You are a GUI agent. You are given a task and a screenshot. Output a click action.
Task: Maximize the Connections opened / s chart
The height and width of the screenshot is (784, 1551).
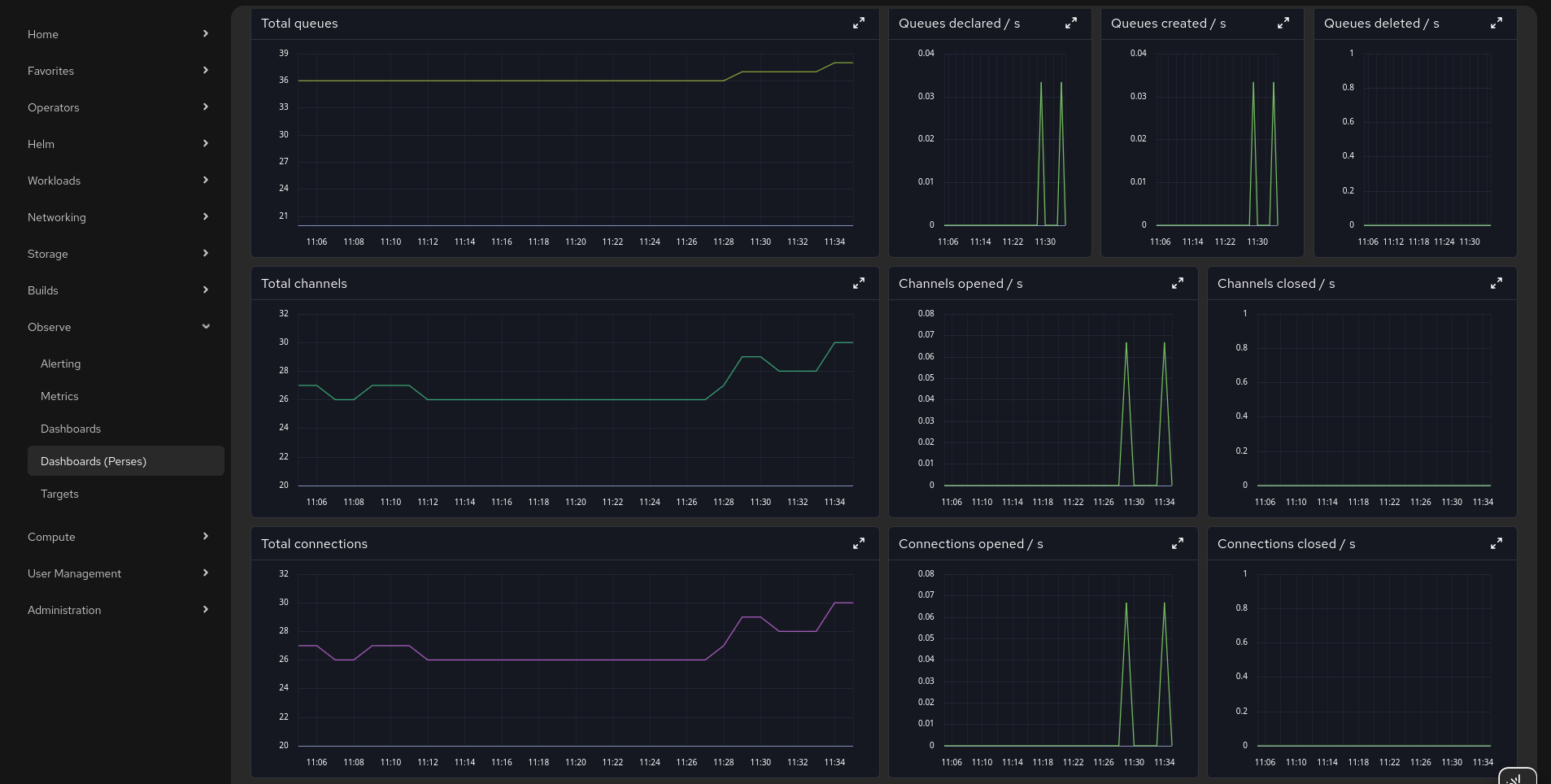tap(1177, 544)
